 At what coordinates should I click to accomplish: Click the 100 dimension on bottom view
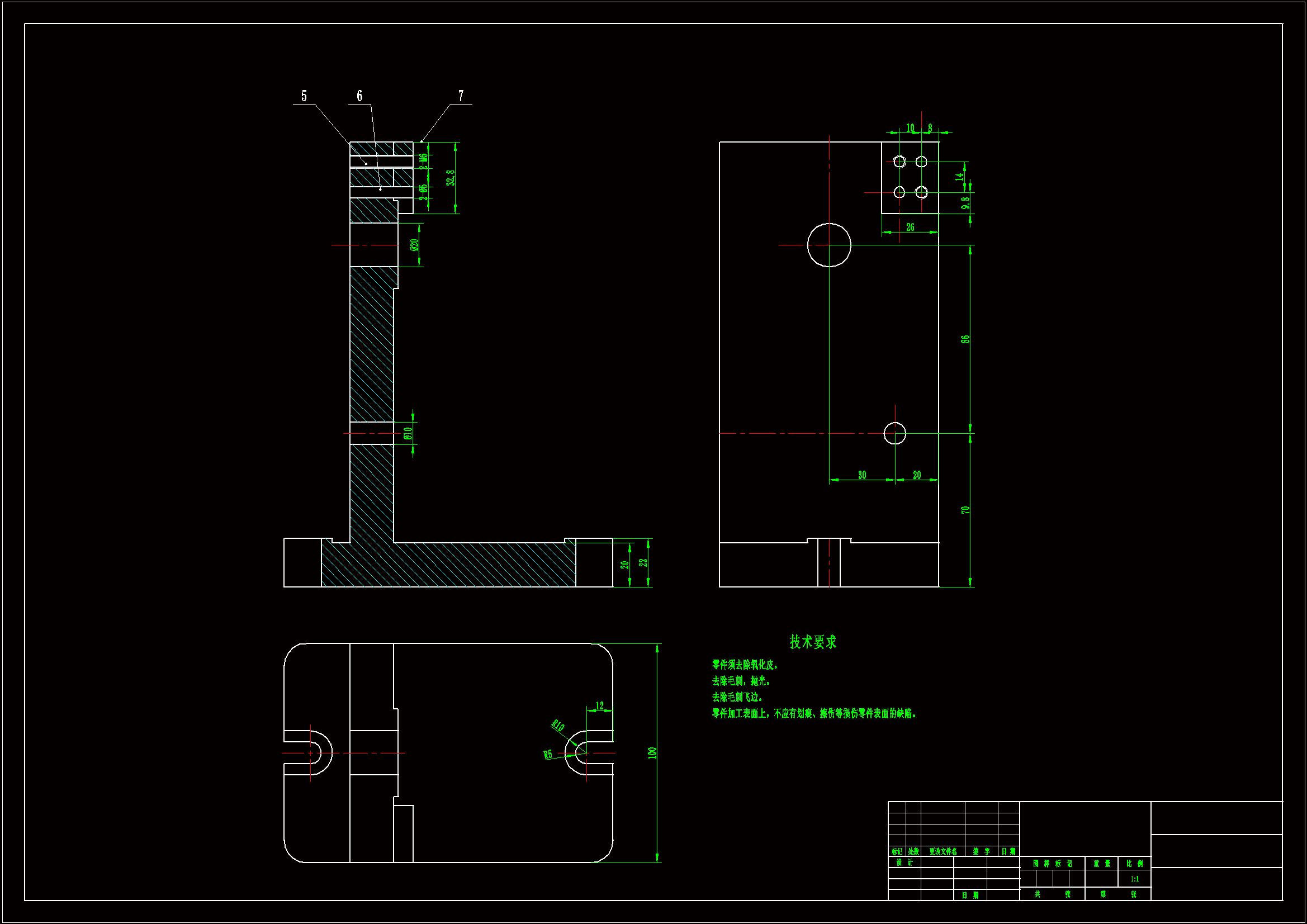(x=652, y=752)
